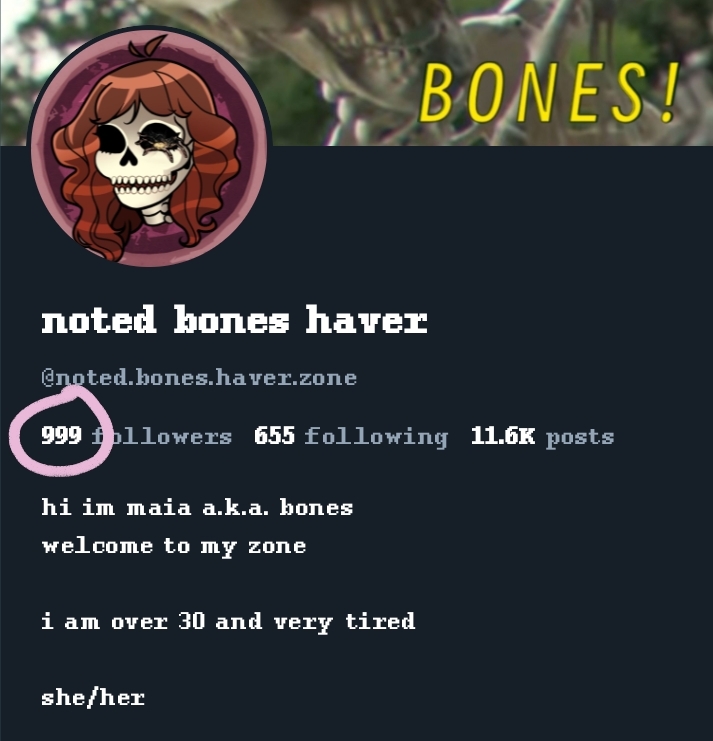The height and width of the screenshot is (741, 713).
Task: Click the hair sprout atop the avatar
Action: 147,45
